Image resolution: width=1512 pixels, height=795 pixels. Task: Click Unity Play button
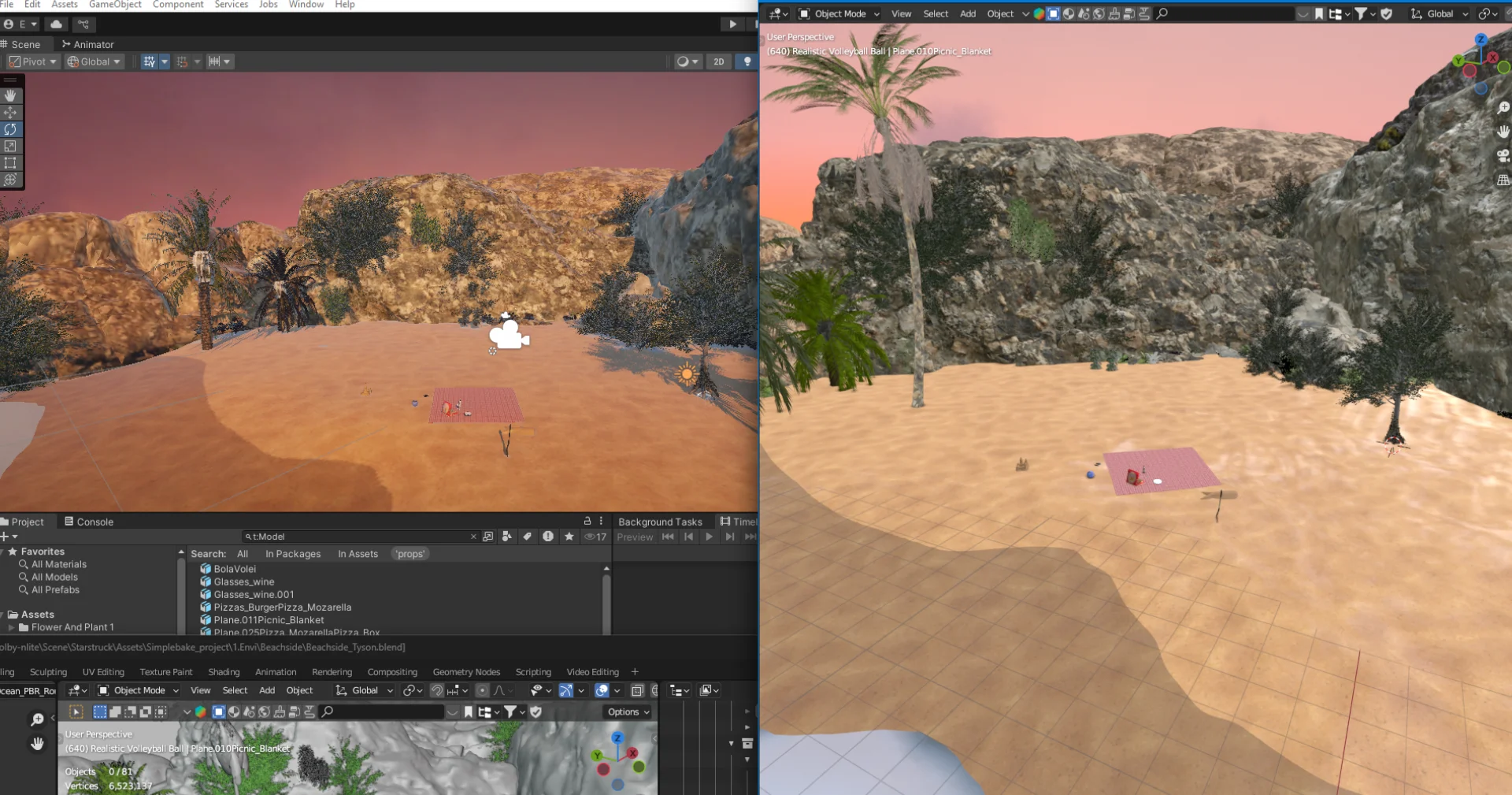click(732, 24)
